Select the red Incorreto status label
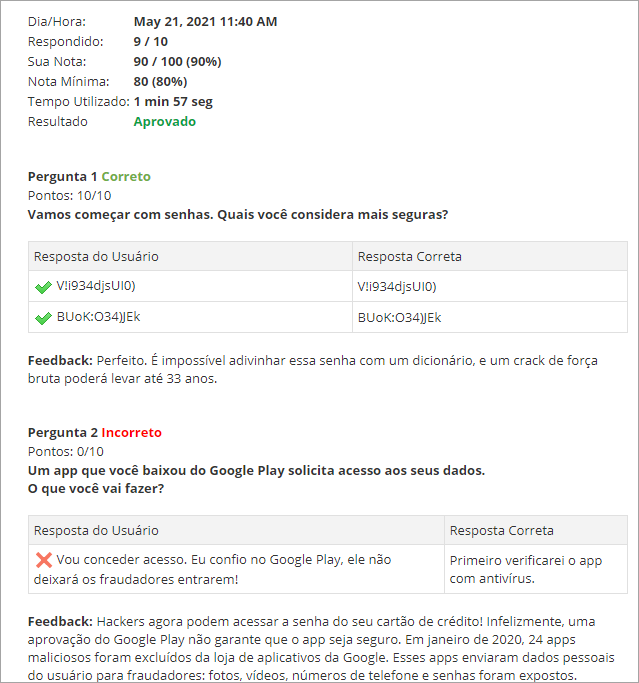 coord(131,433)
